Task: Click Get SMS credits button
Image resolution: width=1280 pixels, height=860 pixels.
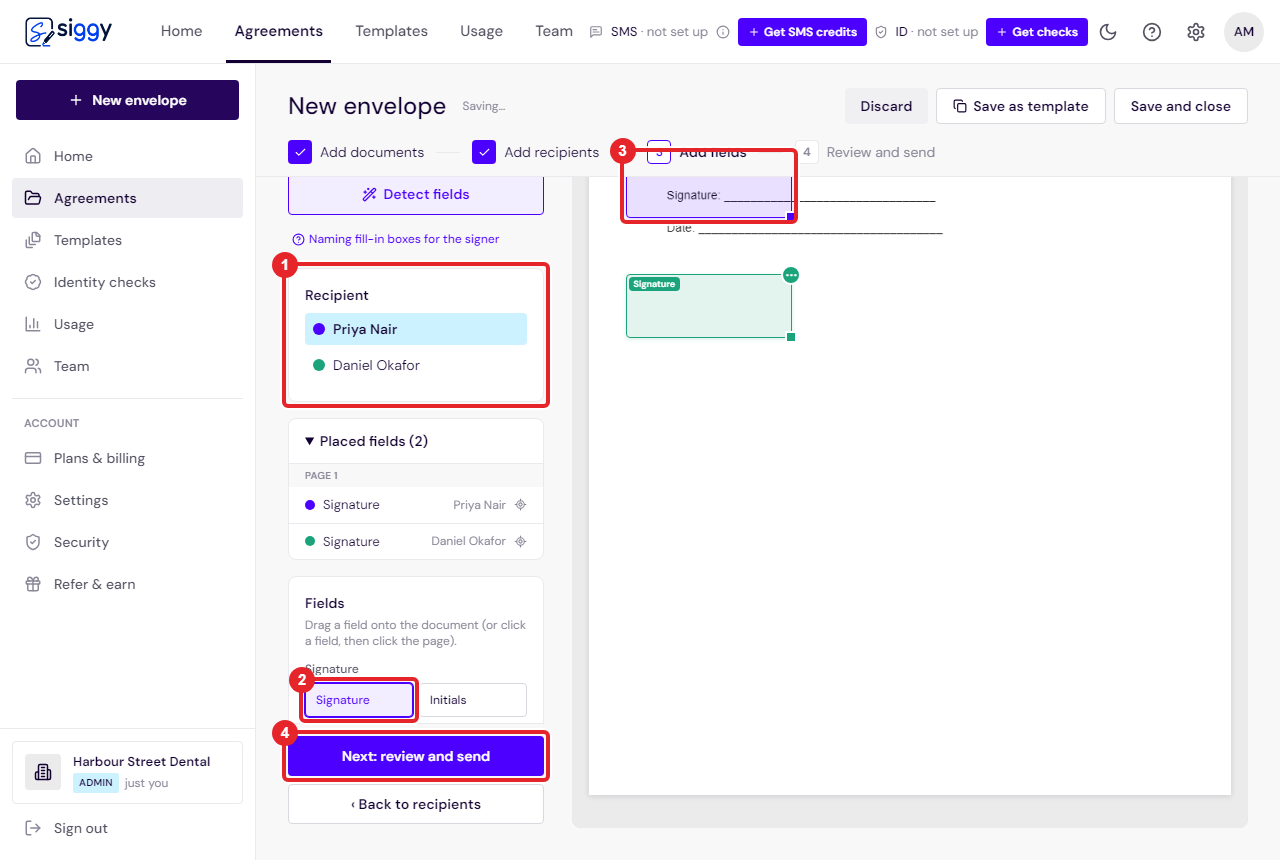Action: [x=802, y=32]
